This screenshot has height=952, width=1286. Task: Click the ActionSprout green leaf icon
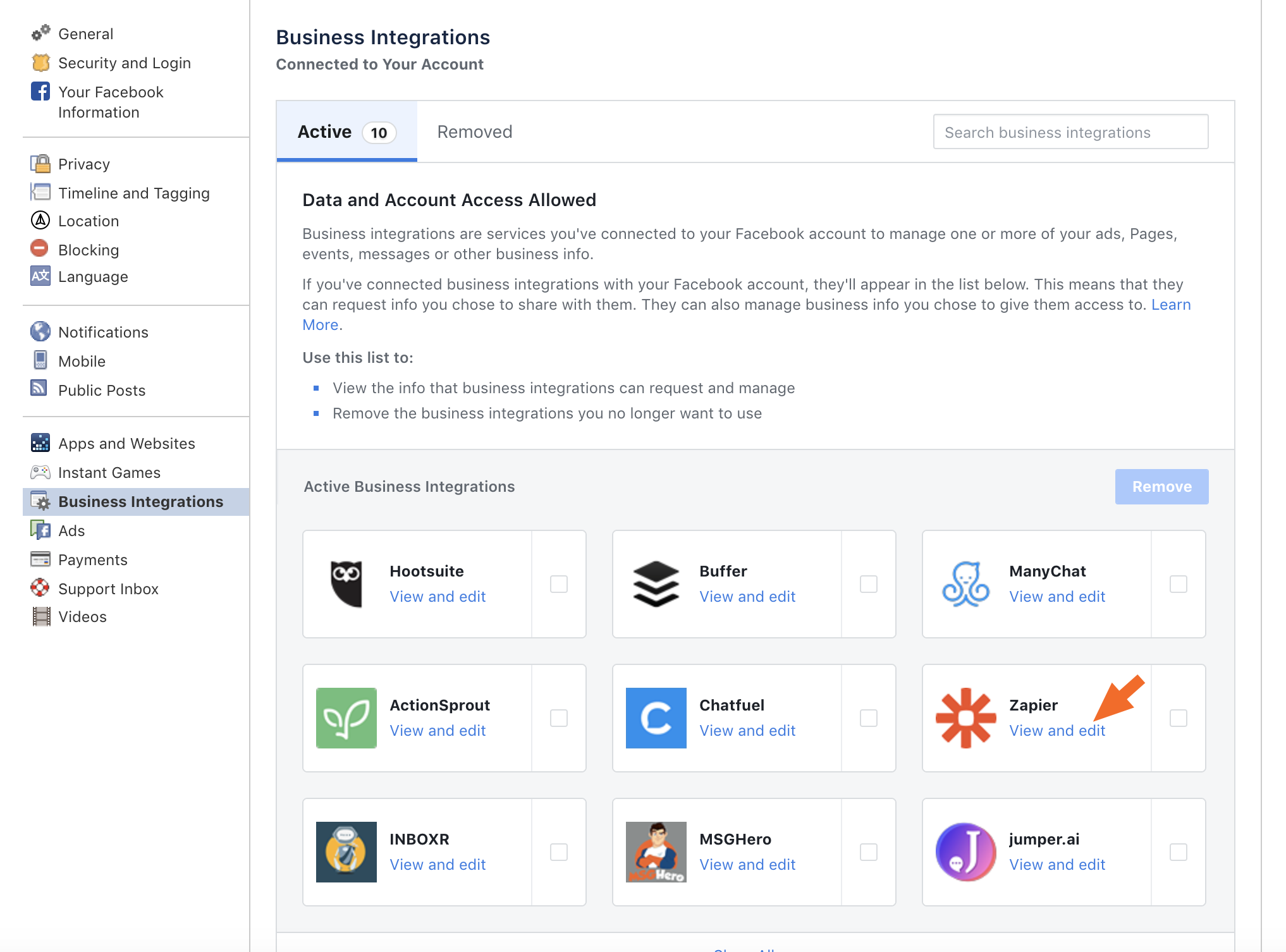(x=346, y=717)
